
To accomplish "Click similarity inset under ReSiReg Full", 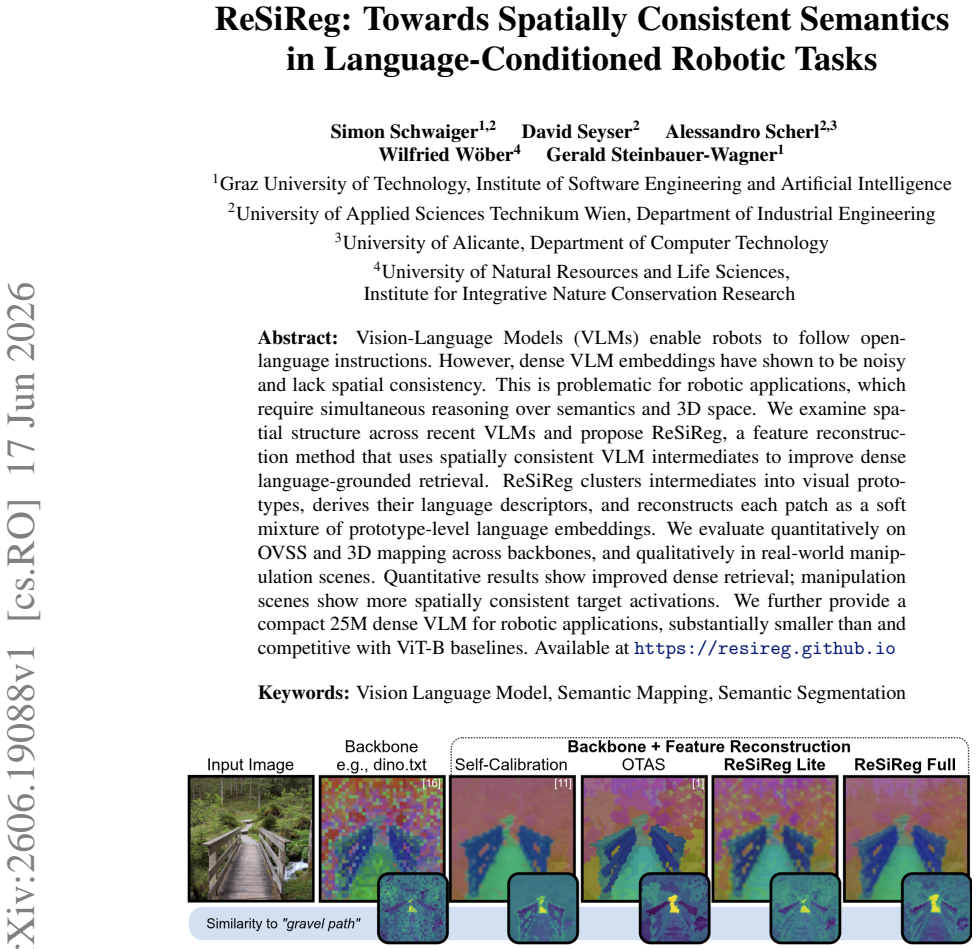I will coord(937,908).
